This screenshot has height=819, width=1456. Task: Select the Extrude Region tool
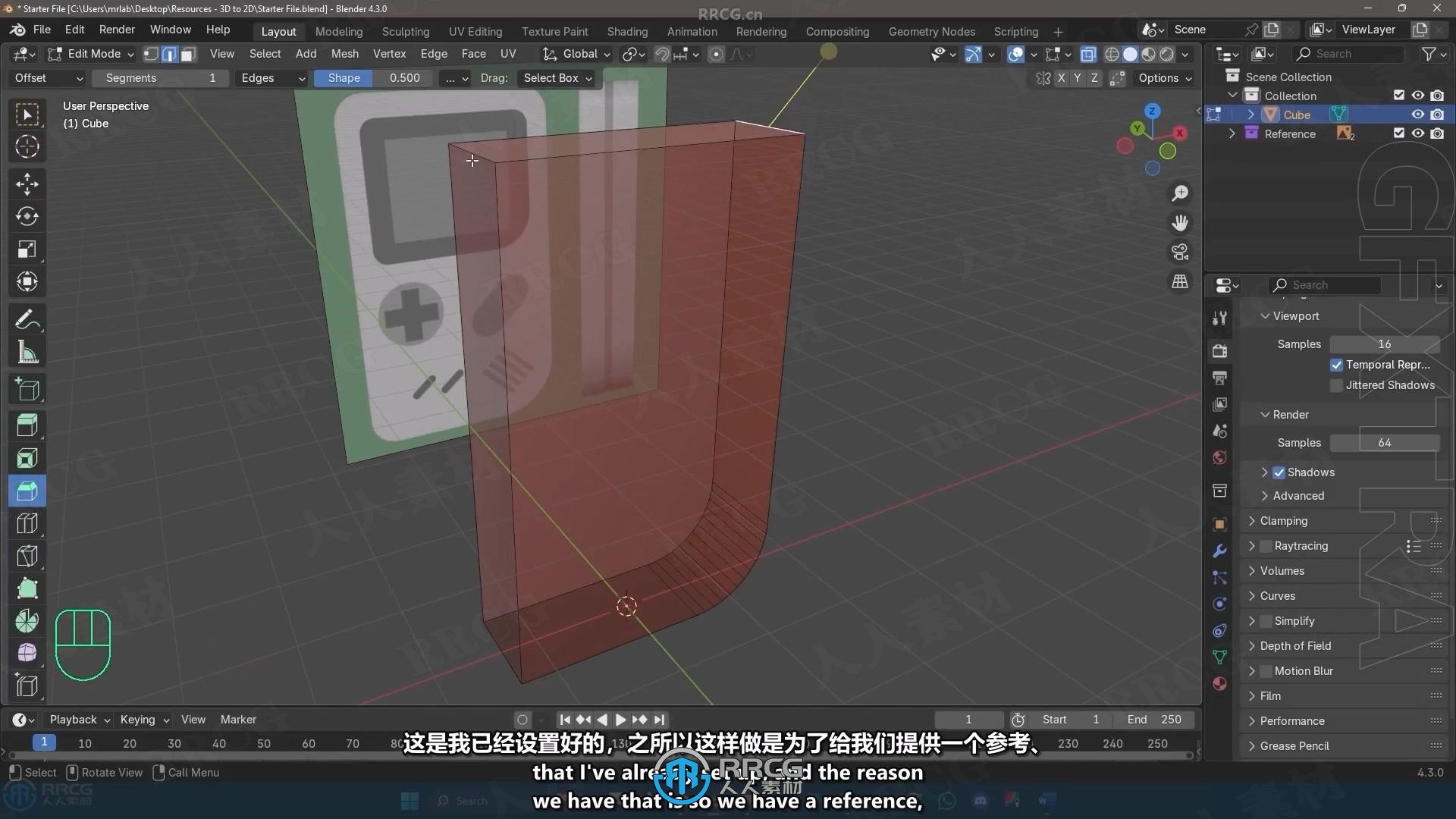click(27, 425)
